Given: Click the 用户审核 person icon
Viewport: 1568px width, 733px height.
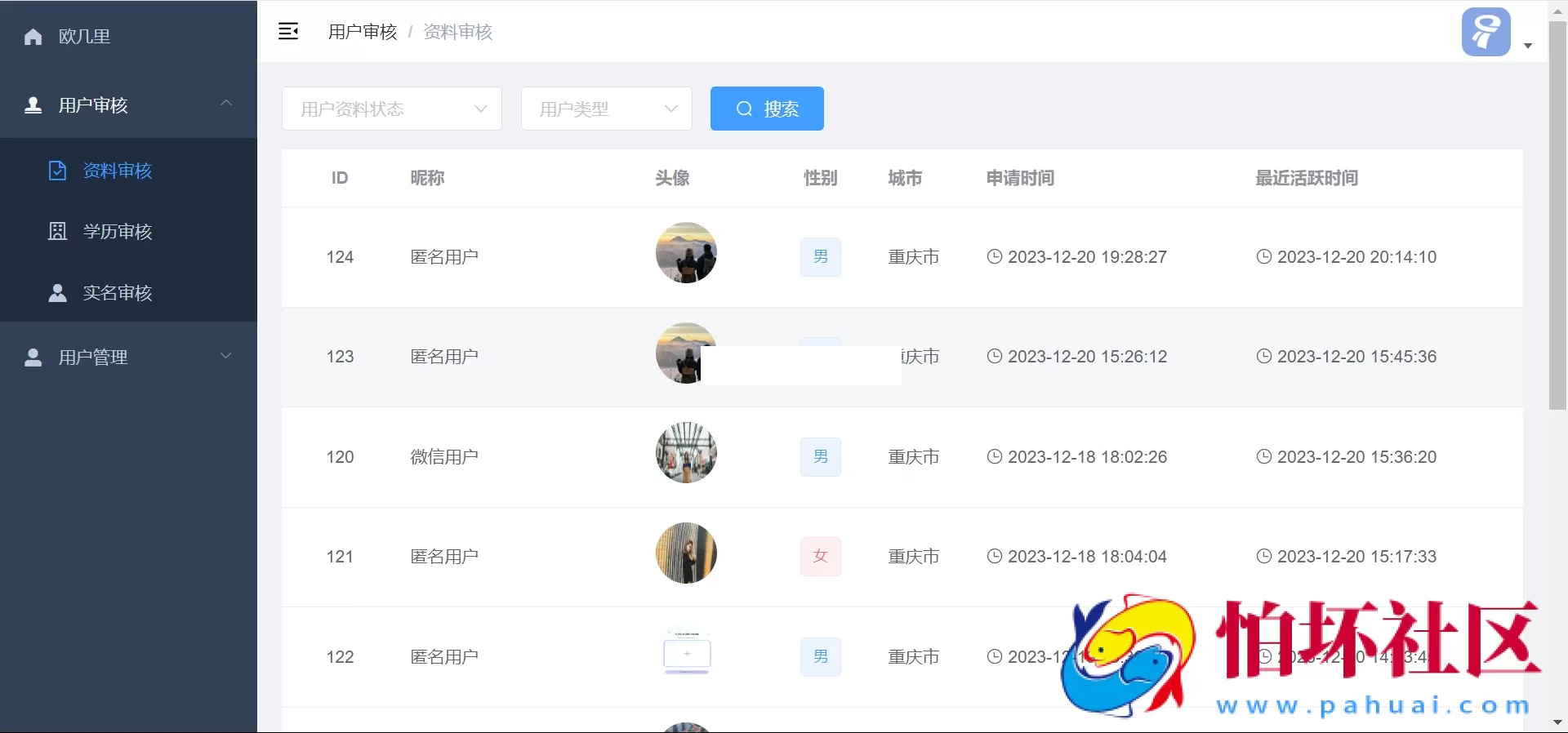Looking at the screenshot, I should 33,105.
